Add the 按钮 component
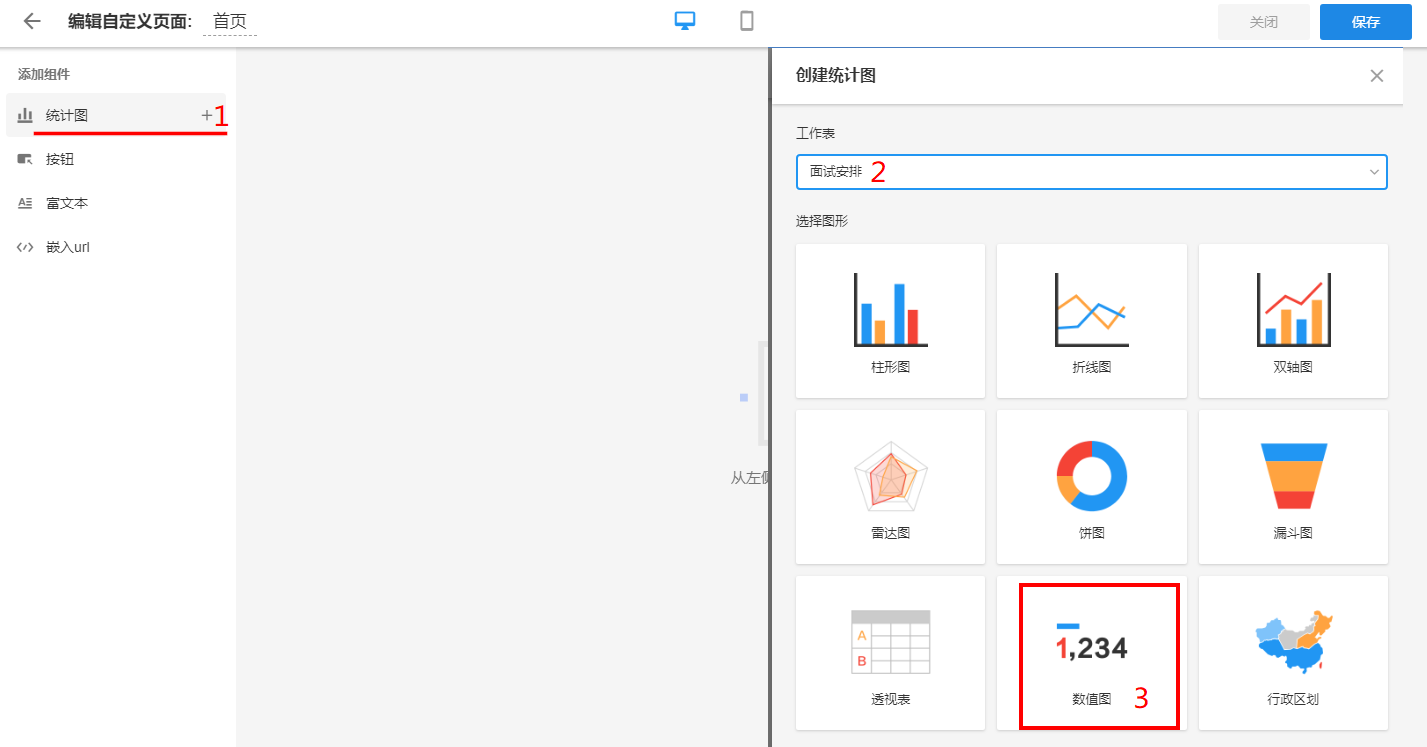Image resolution: width=1427 pixels, height=747 pixels. click(x=116, y=159)
